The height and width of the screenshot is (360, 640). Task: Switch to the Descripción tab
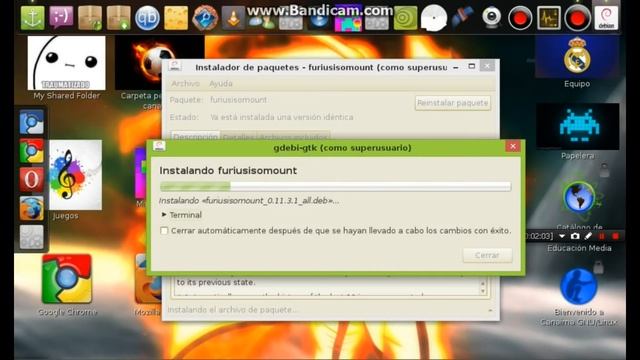click(x=196, y=136)
